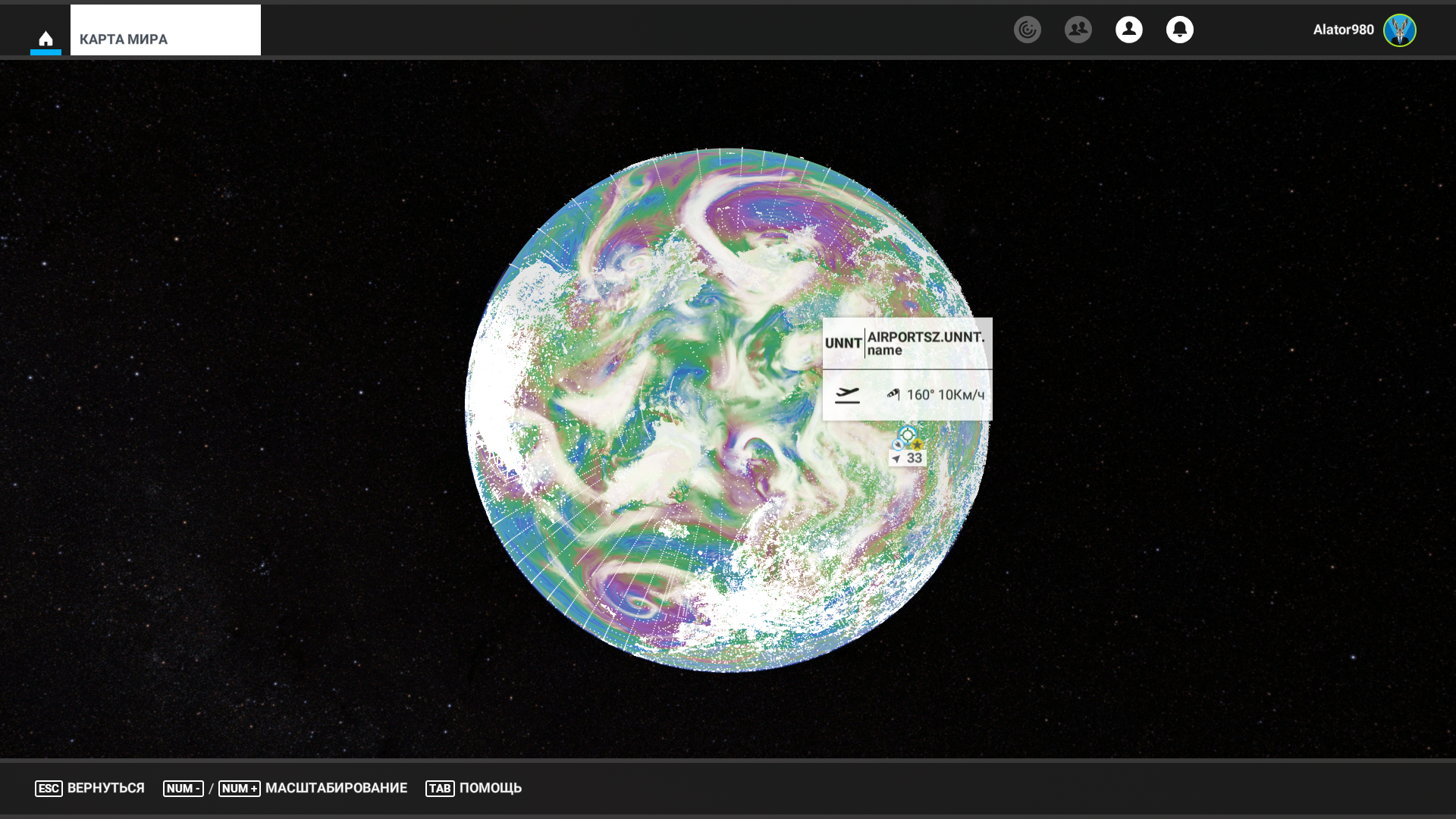Open the user profile icon
This screenshot has height=819, width=1456.
click(1129, 30)
